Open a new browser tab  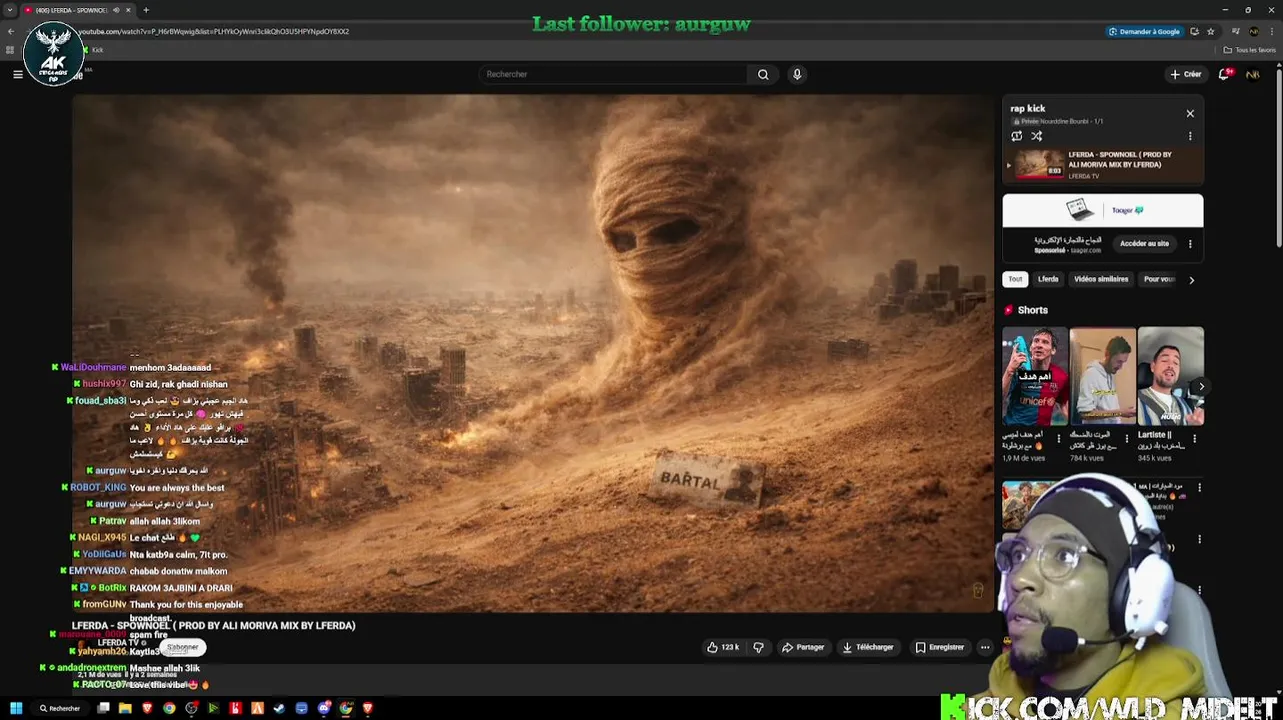pos(146,10)
